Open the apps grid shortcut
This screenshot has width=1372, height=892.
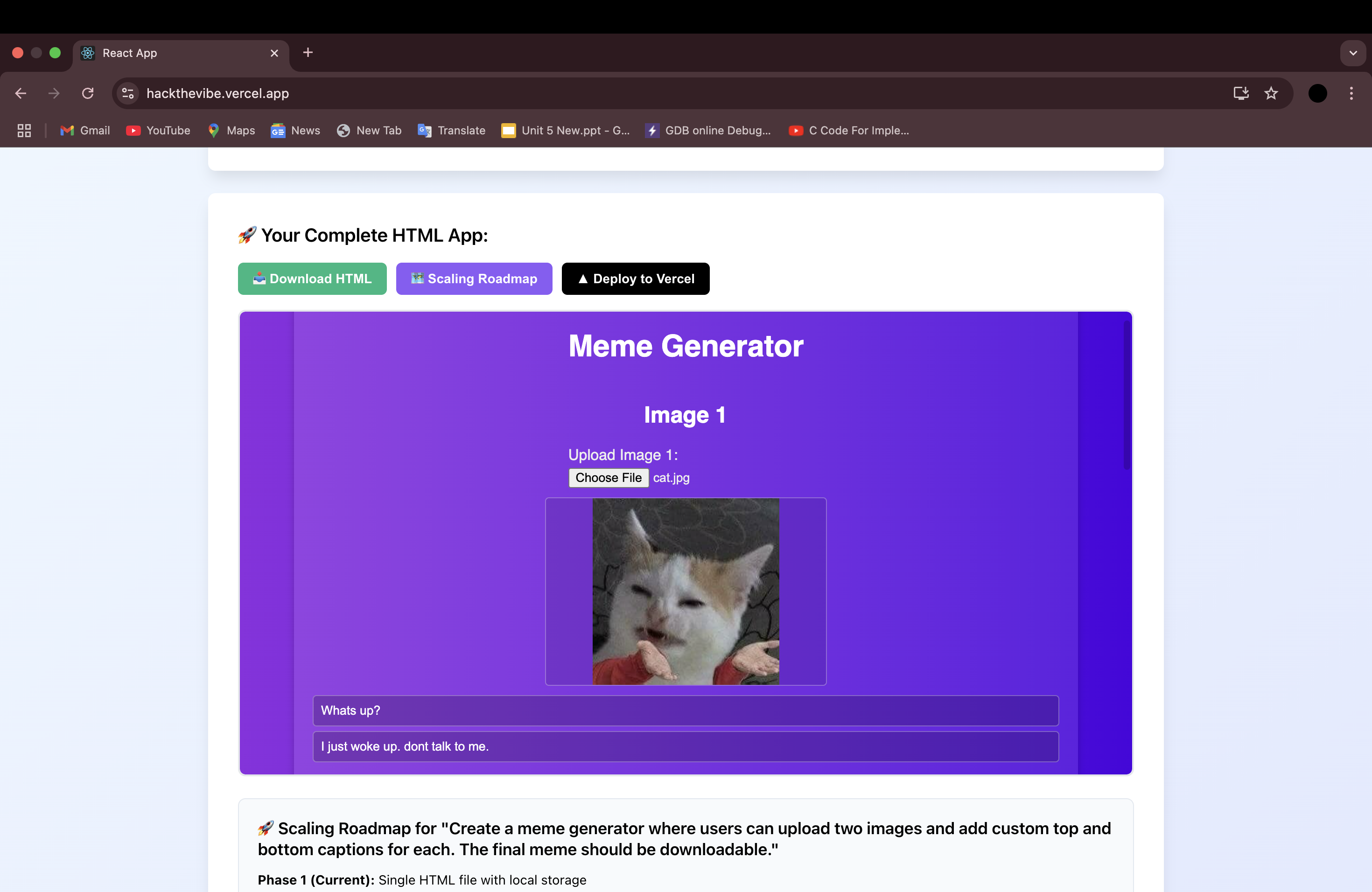24,130
